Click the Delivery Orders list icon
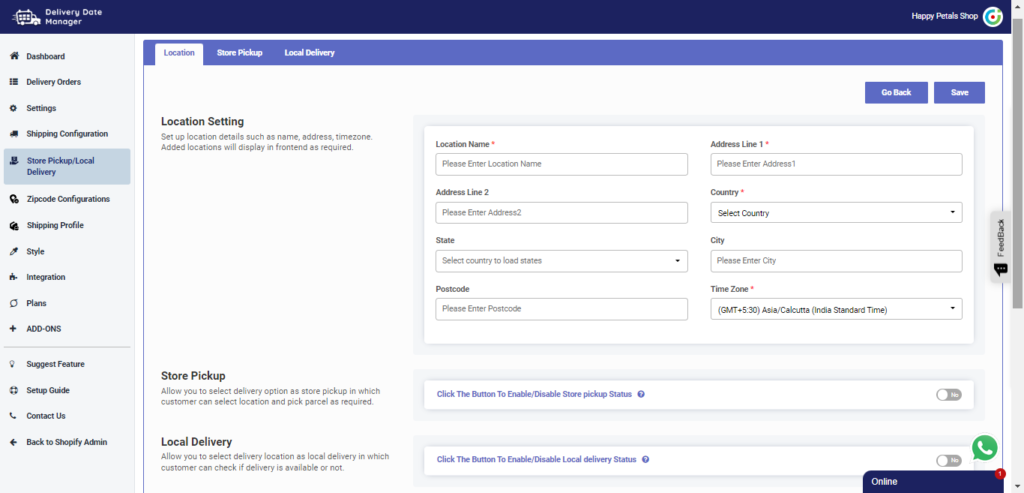 [x=13, y=82]
